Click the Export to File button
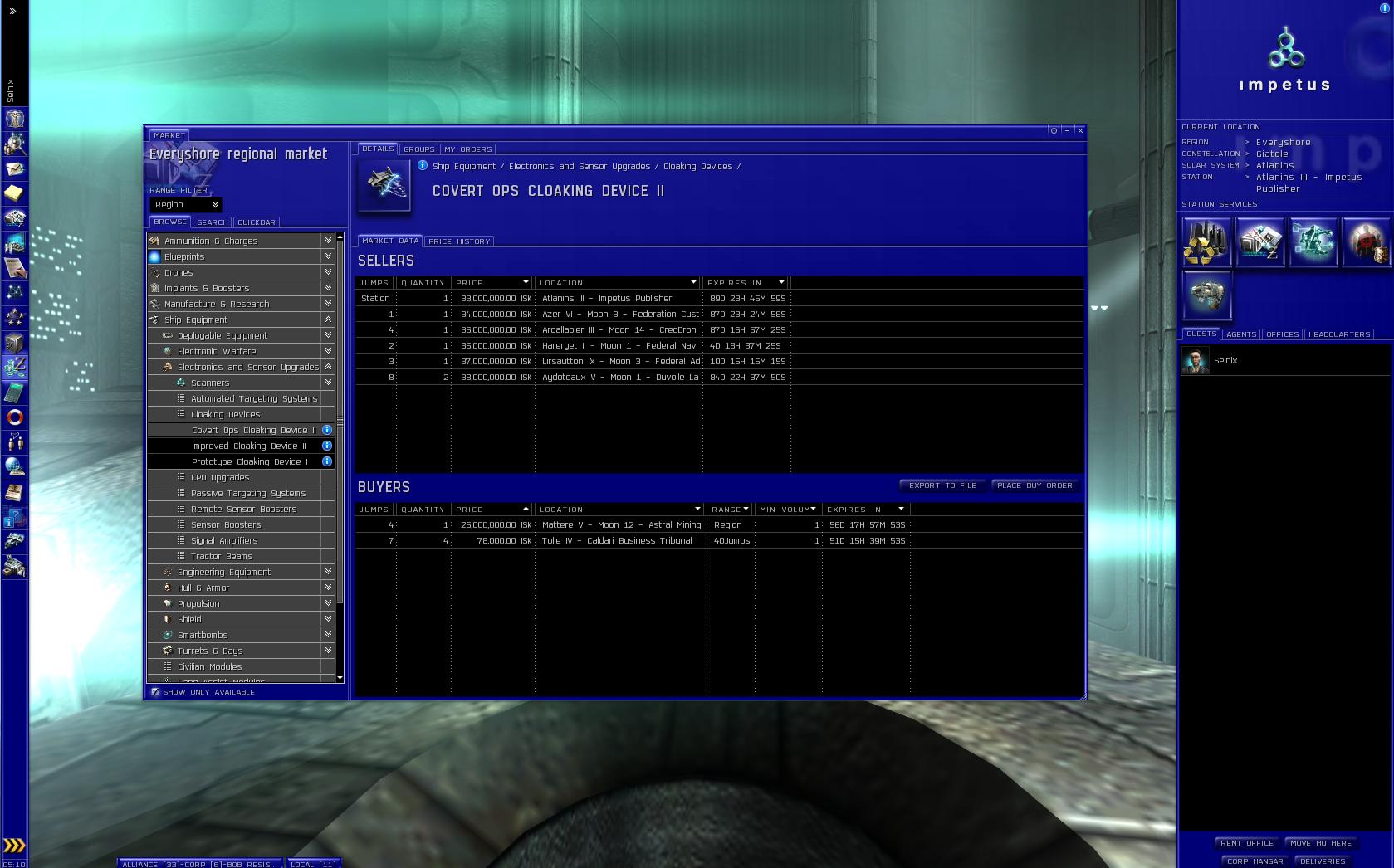The image size is (1394, 868). tap(943, 485)
